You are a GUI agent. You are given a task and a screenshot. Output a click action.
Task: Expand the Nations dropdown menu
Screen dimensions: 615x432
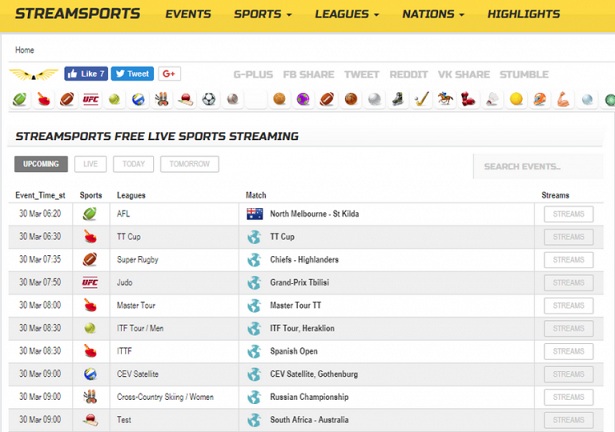(x=433, y=14)
